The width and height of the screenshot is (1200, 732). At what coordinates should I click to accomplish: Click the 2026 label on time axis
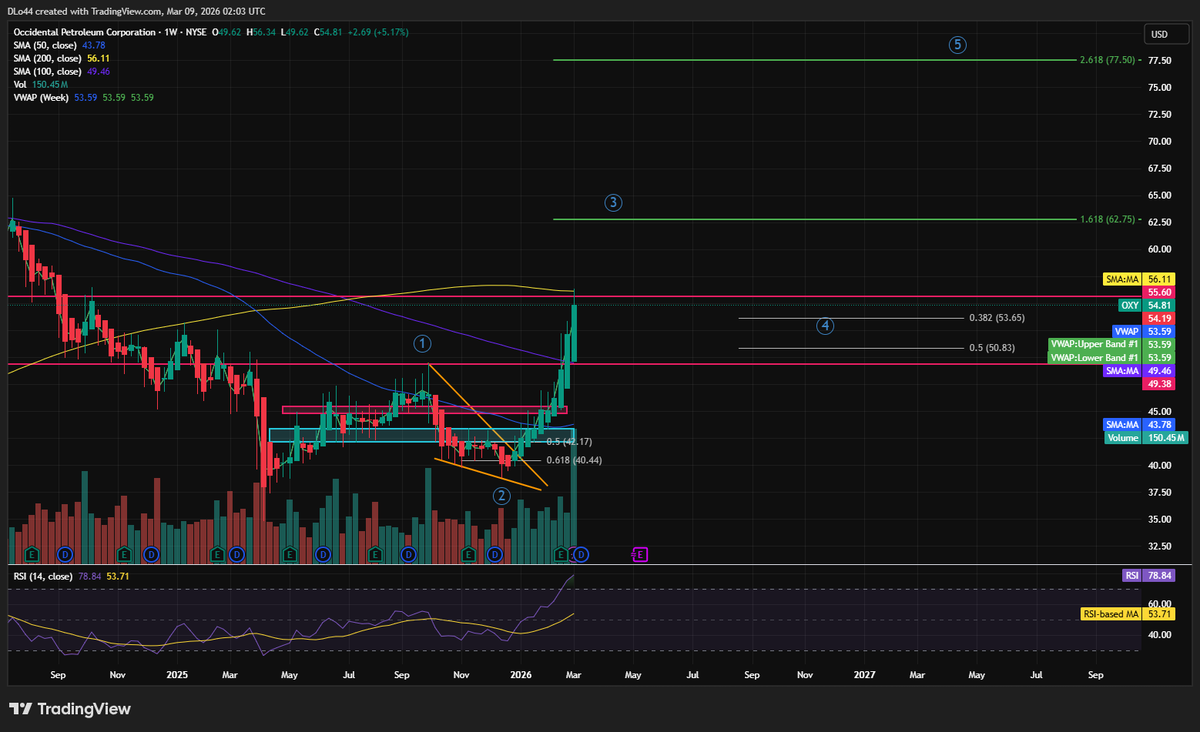(x=523, y=676)
